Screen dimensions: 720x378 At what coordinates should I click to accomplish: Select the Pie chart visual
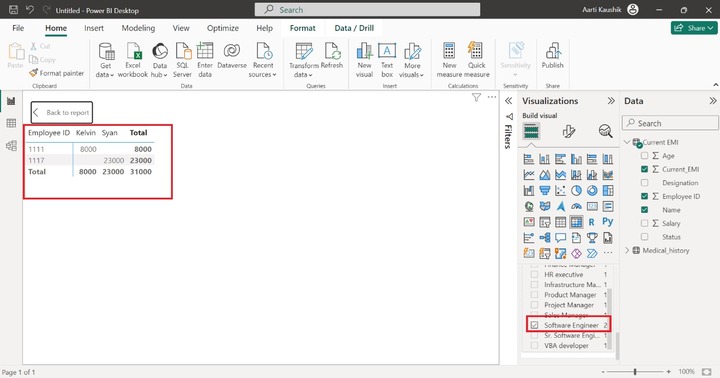576,190
